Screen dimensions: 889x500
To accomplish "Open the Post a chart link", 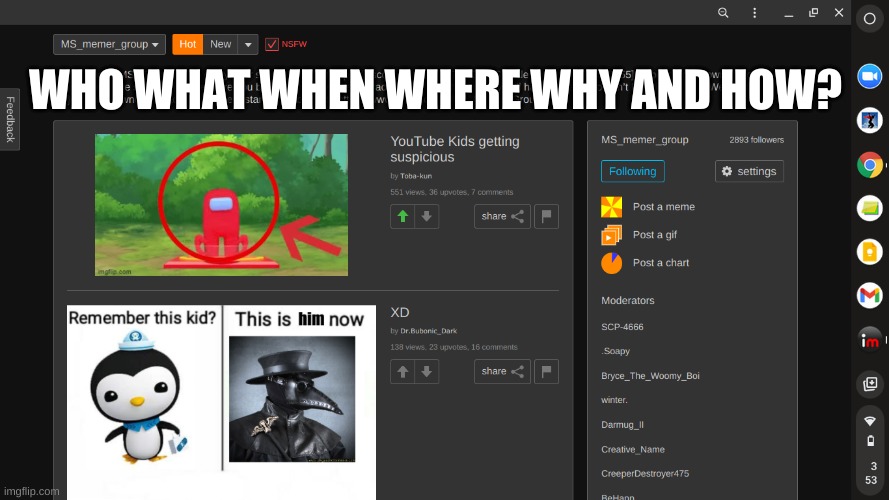I will coord(661,263).
